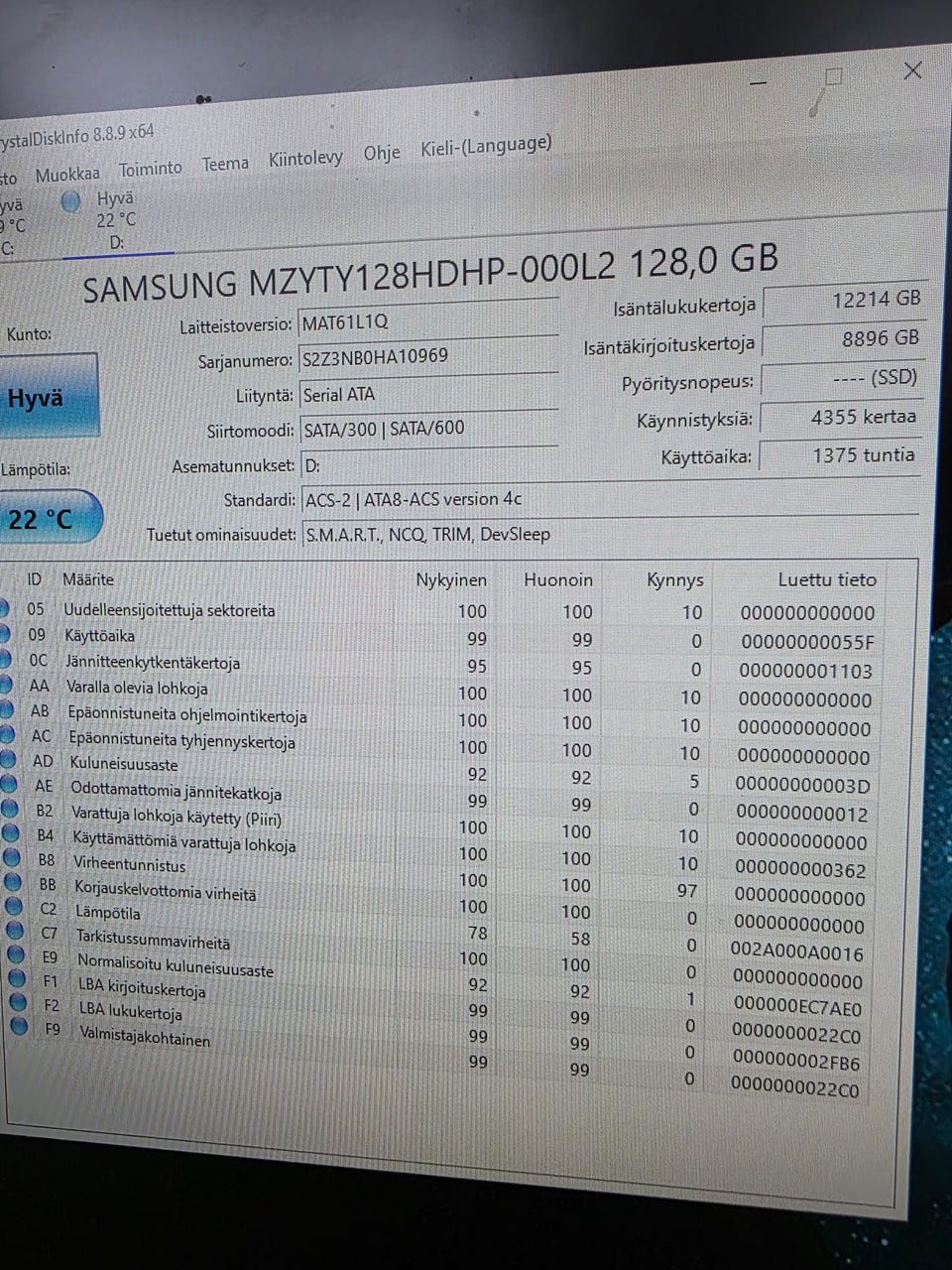Click the status icon for row AA Varalla olevia lohkoja
The height and width of the screenshot is (1270, 952).
coord(4,683)
